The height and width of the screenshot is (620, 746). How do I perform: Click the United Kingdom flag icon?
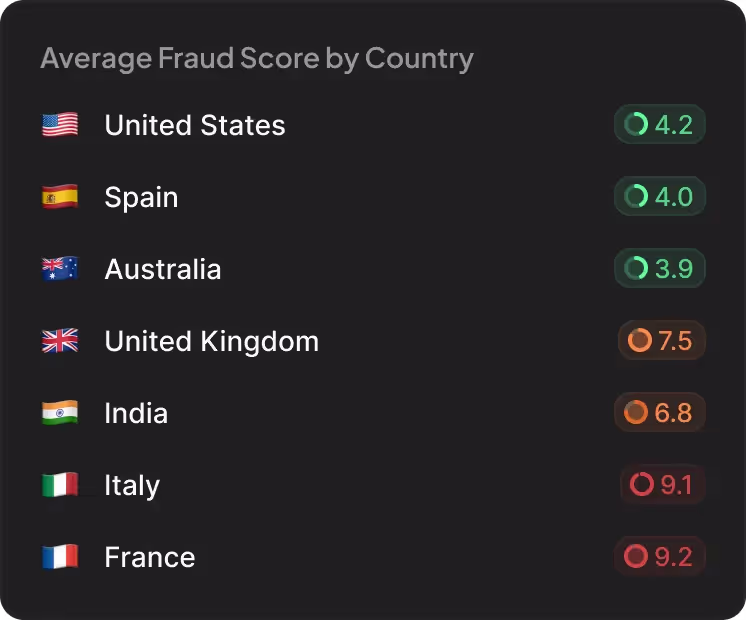click(x=60, y=341)
